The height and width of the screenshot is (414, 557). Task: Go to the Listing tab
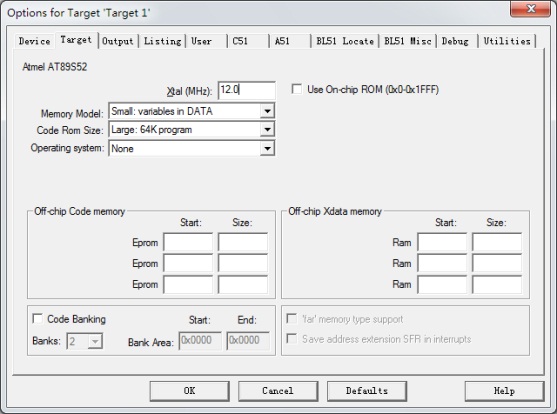click(162, 41)
